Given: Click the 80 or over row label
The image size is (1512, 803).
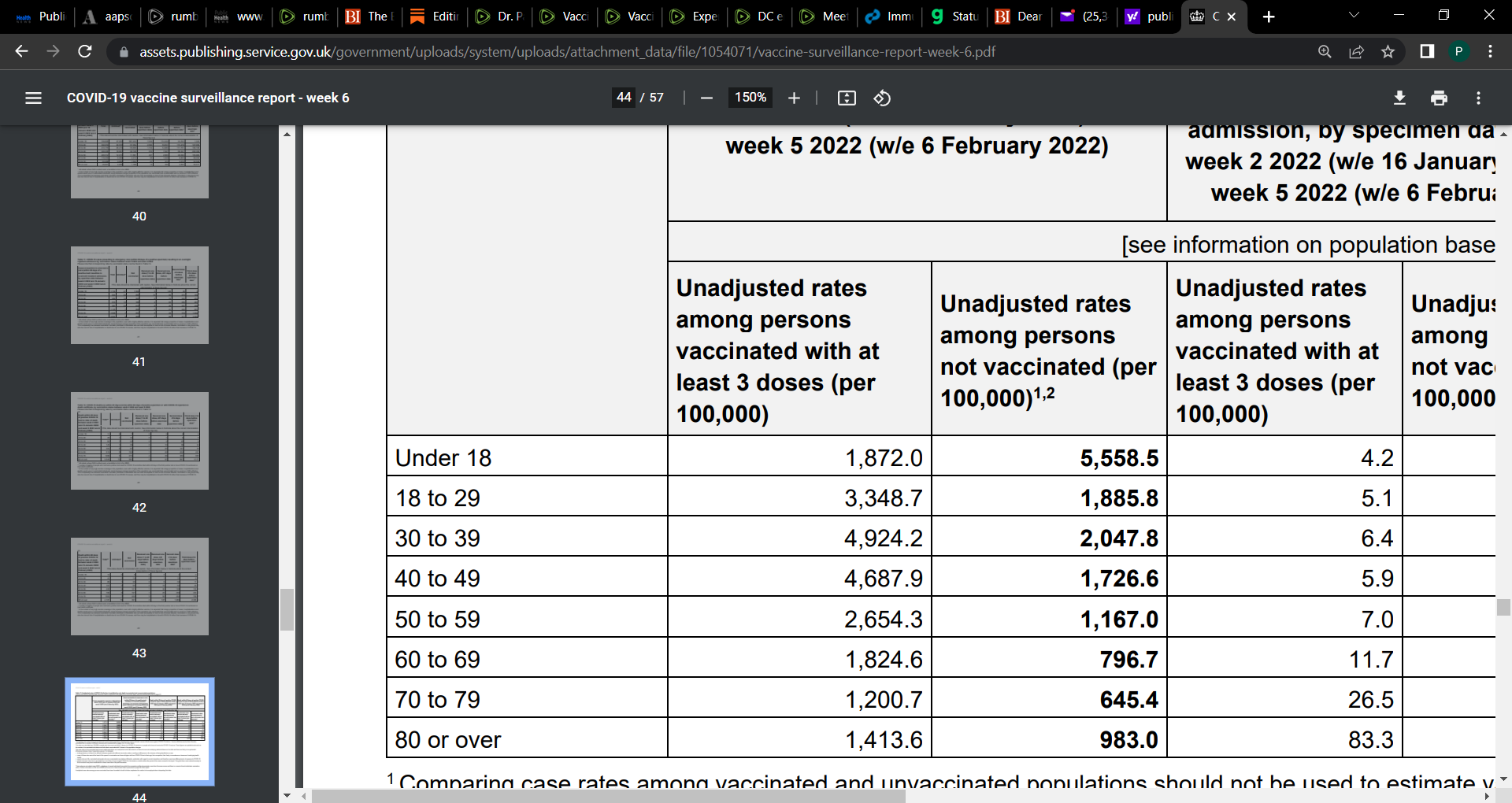Looking at the screenshot, I should click(x=447, y=739).
